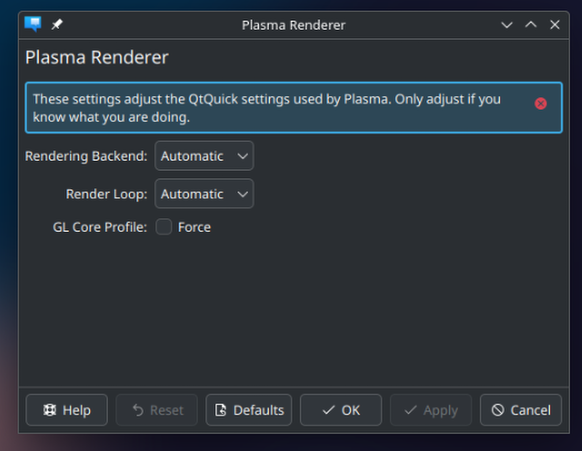582x451 pixels.
Task: Expand the Render Loop combo box
Action: [x=204, y=194]
